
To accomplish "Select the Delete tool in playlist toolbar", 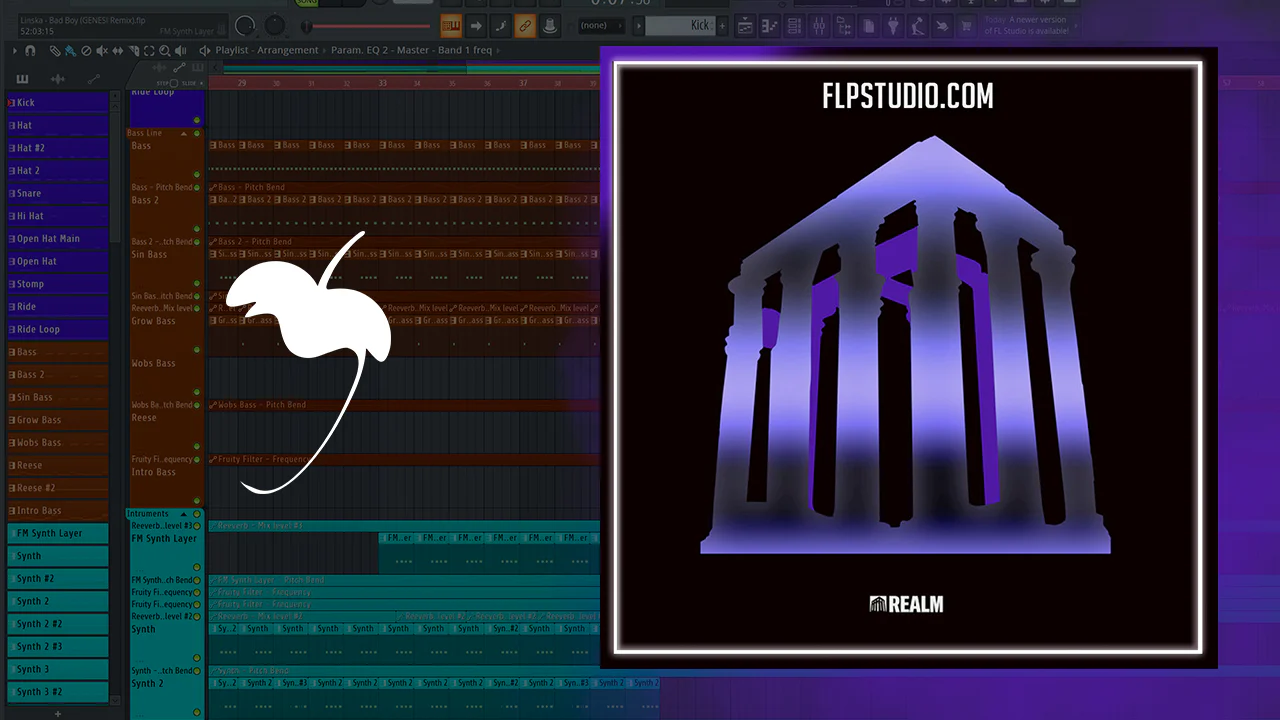I will tap(86, 50).
